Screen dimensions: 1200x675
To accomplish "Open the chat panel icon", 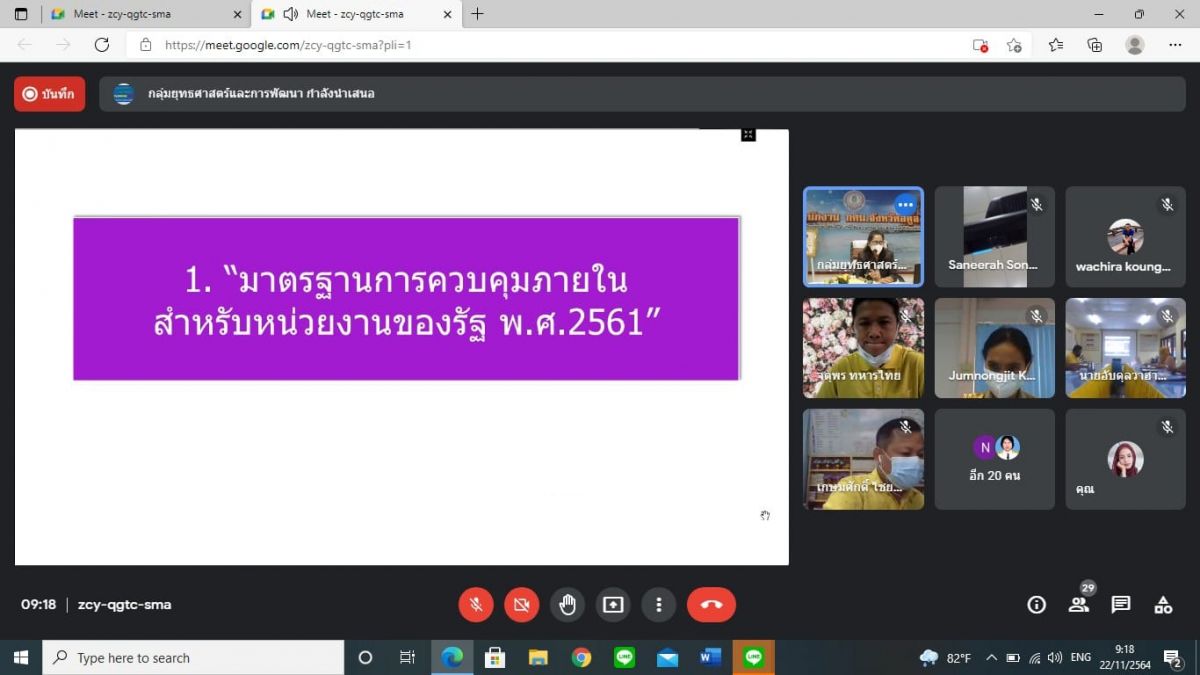I will pos(1121,604).
